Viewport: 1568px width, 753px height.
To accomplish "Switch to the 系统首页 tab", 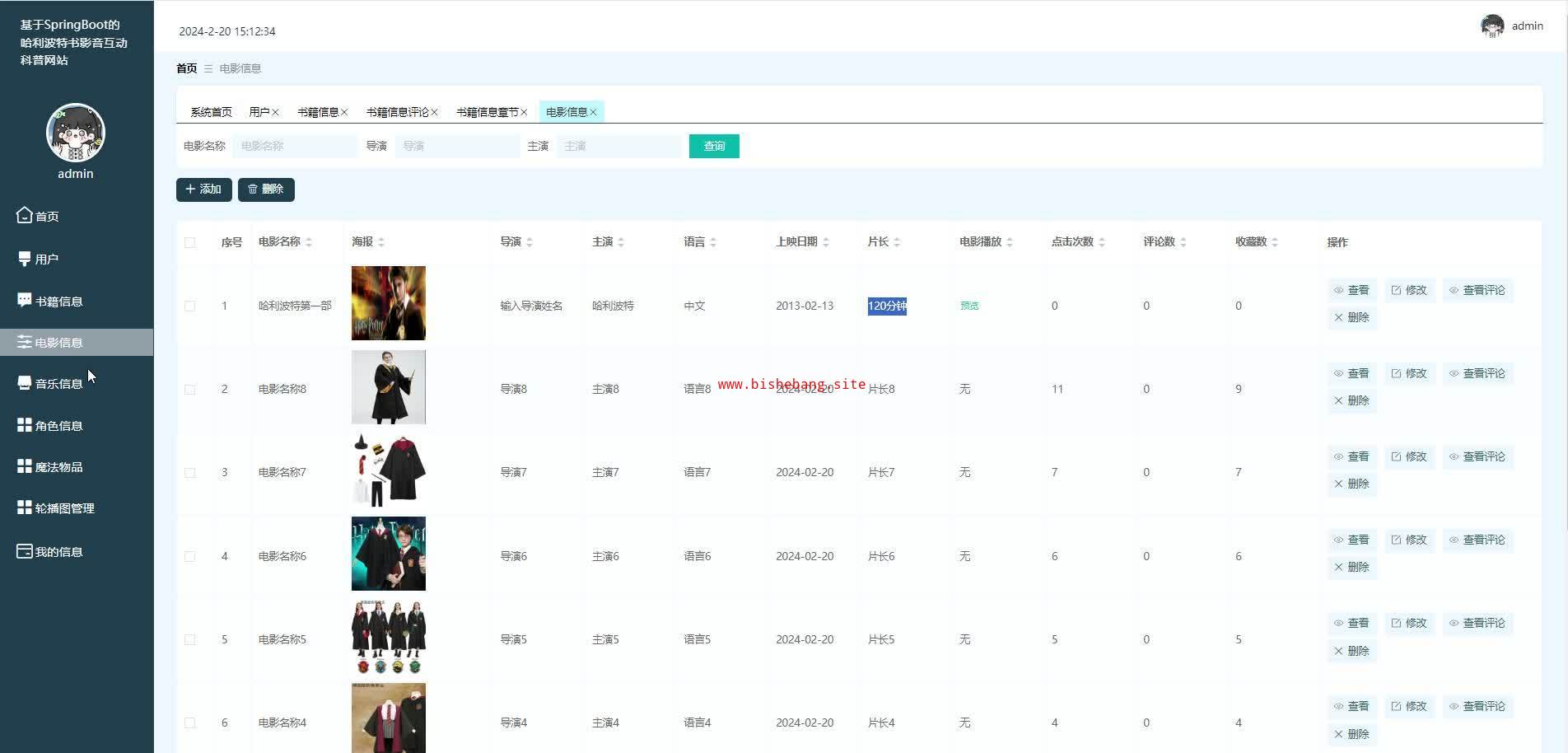I will pyautogui.click(x=211, y=112).
